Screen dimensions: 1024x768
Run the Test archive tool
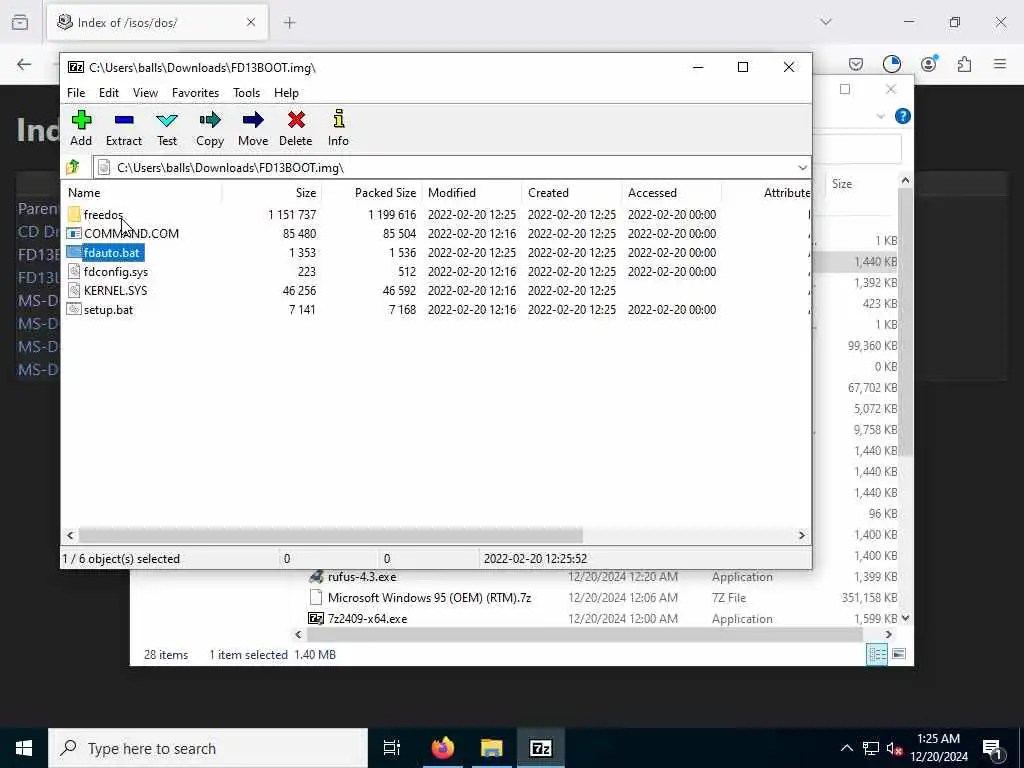[167, 128]
